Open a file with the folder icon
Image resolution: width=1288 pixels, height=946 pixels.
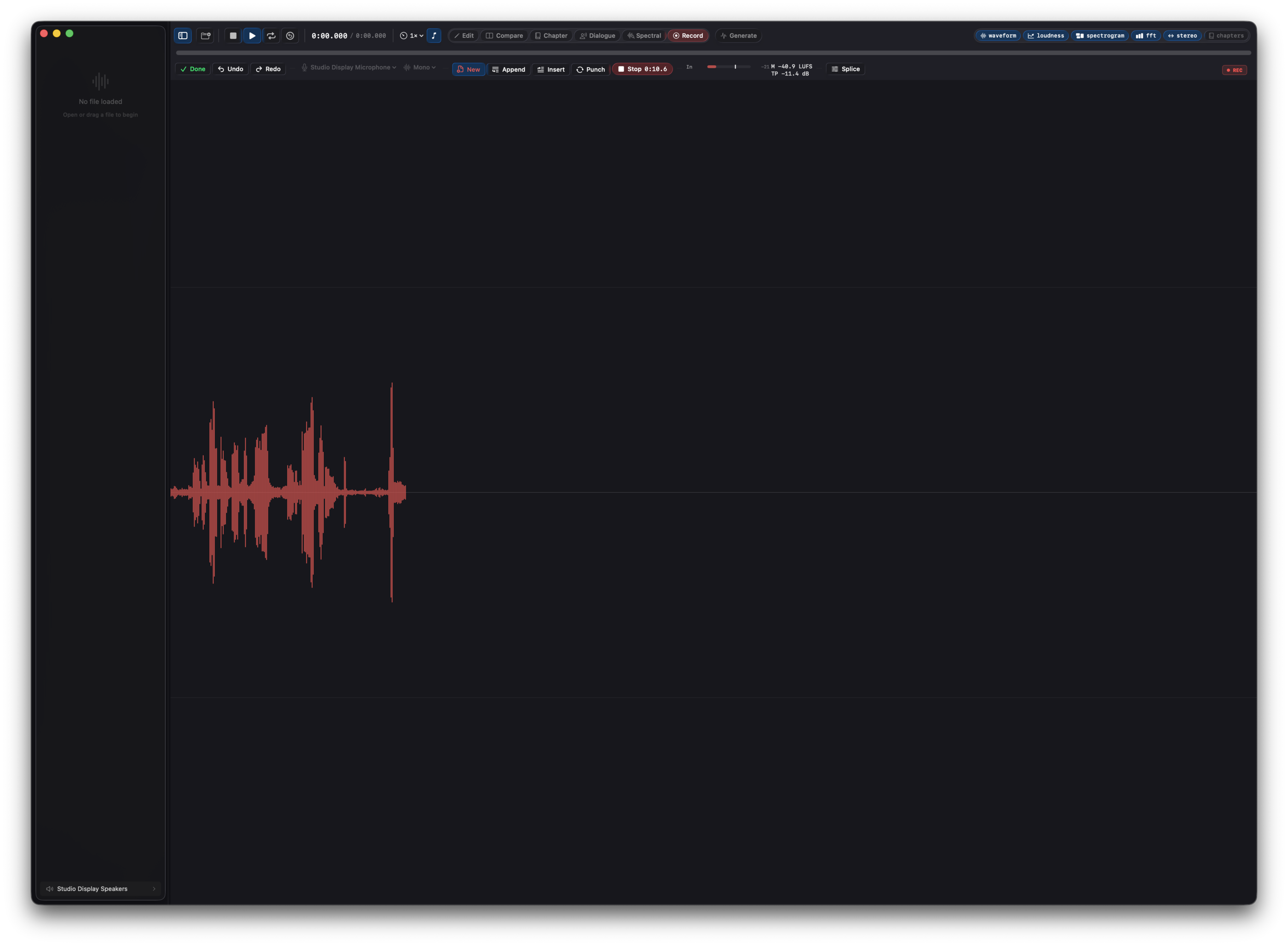206,35
